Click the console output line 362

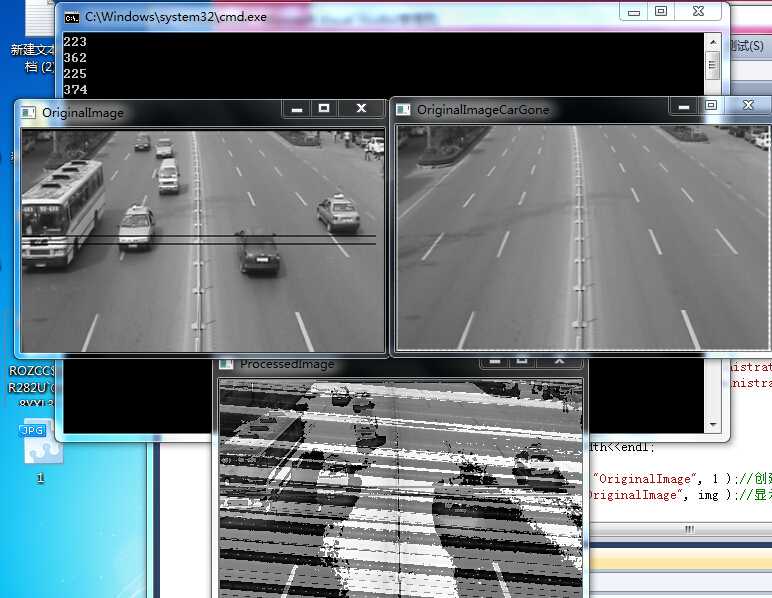[x=75, y=58]
